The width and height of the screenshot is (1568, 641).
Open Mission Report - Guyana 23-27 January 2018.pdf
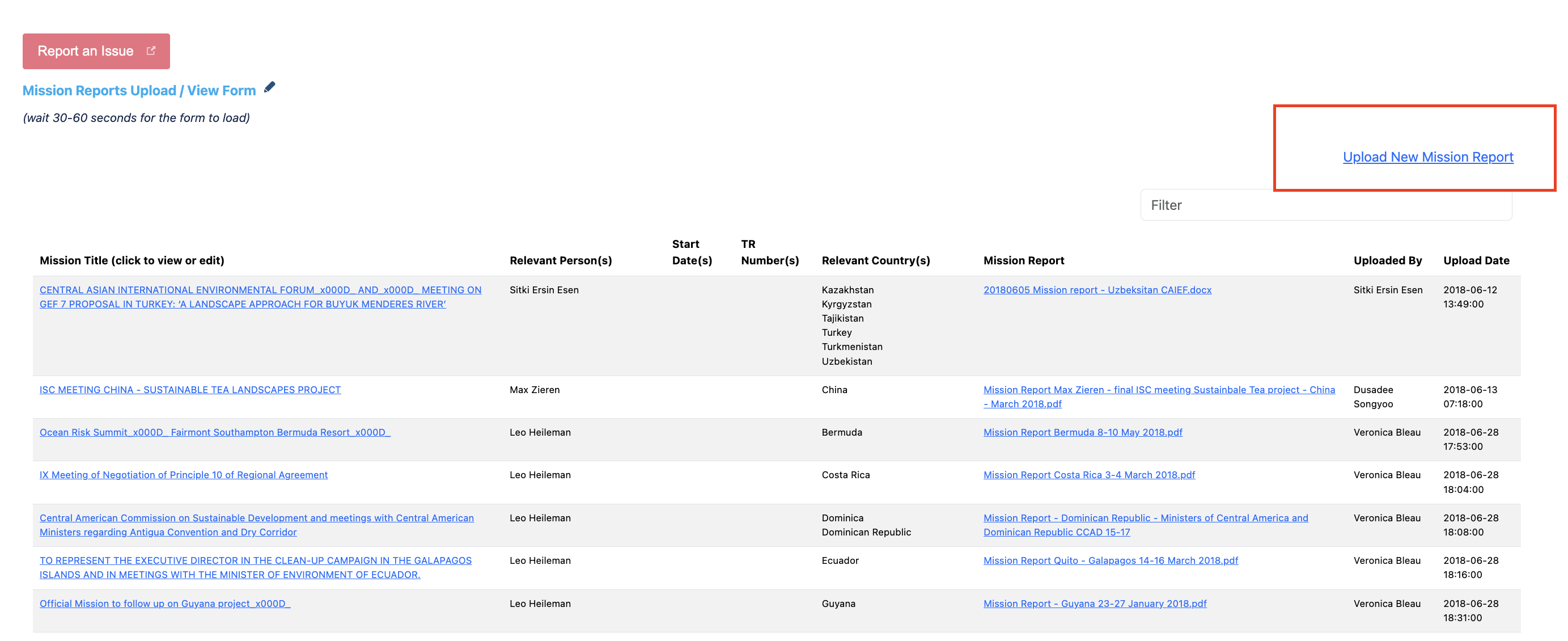[1095, 604]
